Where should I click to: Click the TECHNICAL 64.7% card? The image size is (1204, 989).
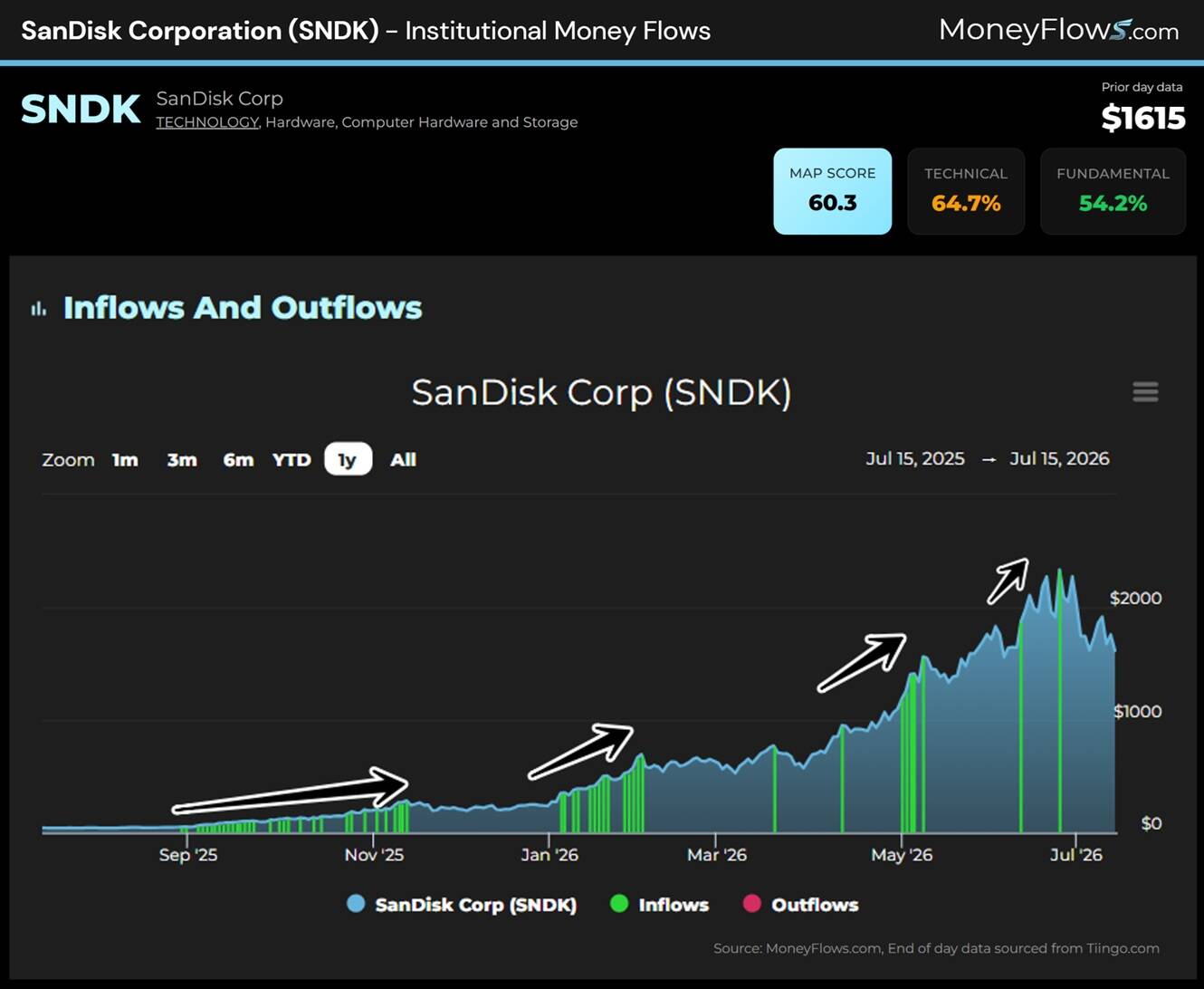coord(966,191)
